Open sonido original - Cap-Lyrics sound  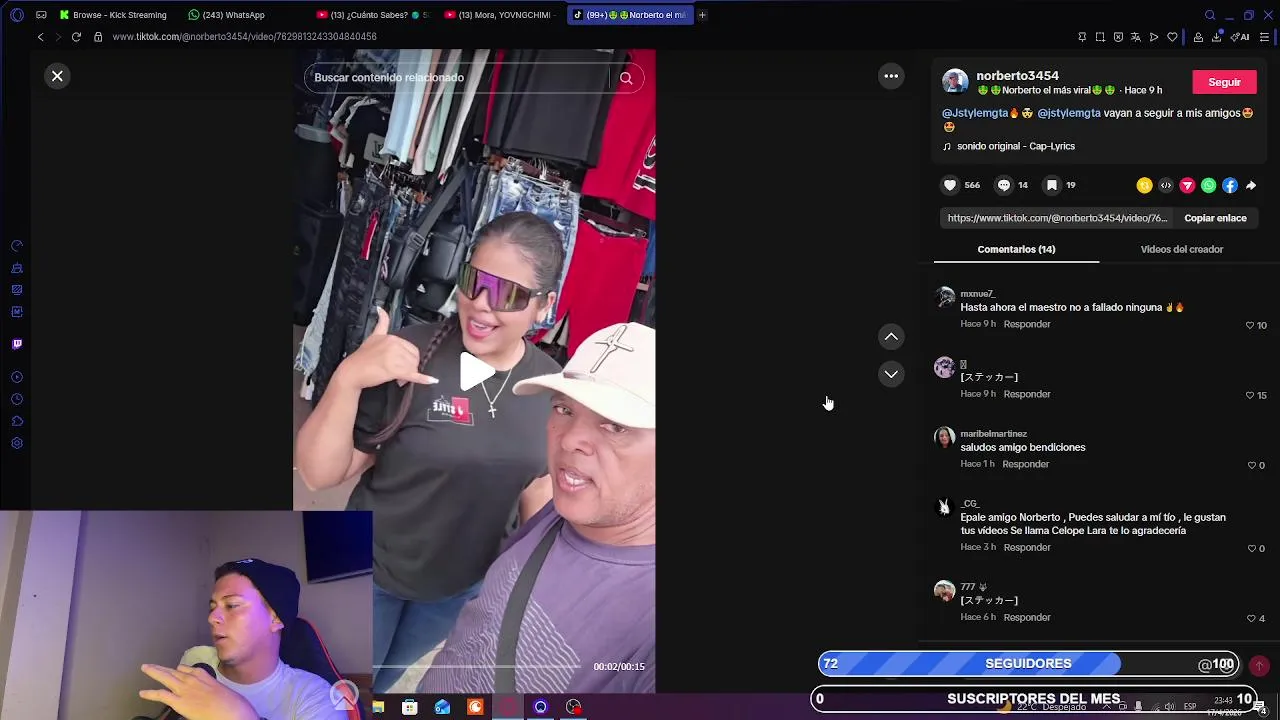(1016, 146)
